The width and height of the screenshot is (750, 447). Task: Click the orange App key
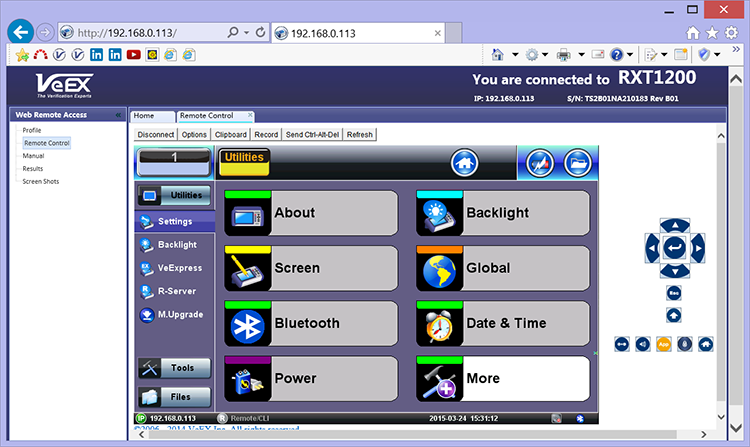coord(663,344)
